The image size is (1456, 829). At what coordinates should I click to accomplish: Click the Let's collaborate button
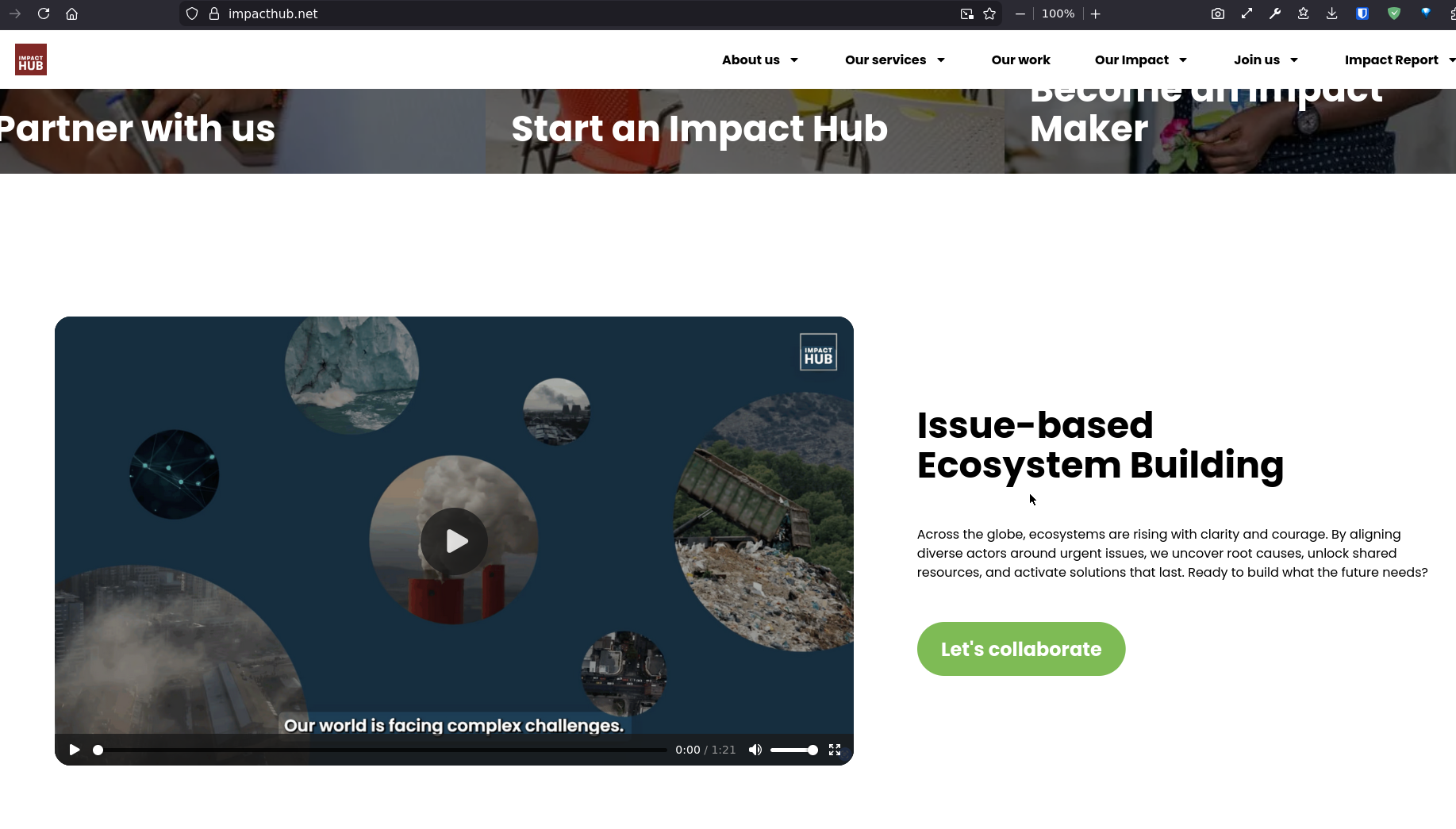(x=1020, y=649)
